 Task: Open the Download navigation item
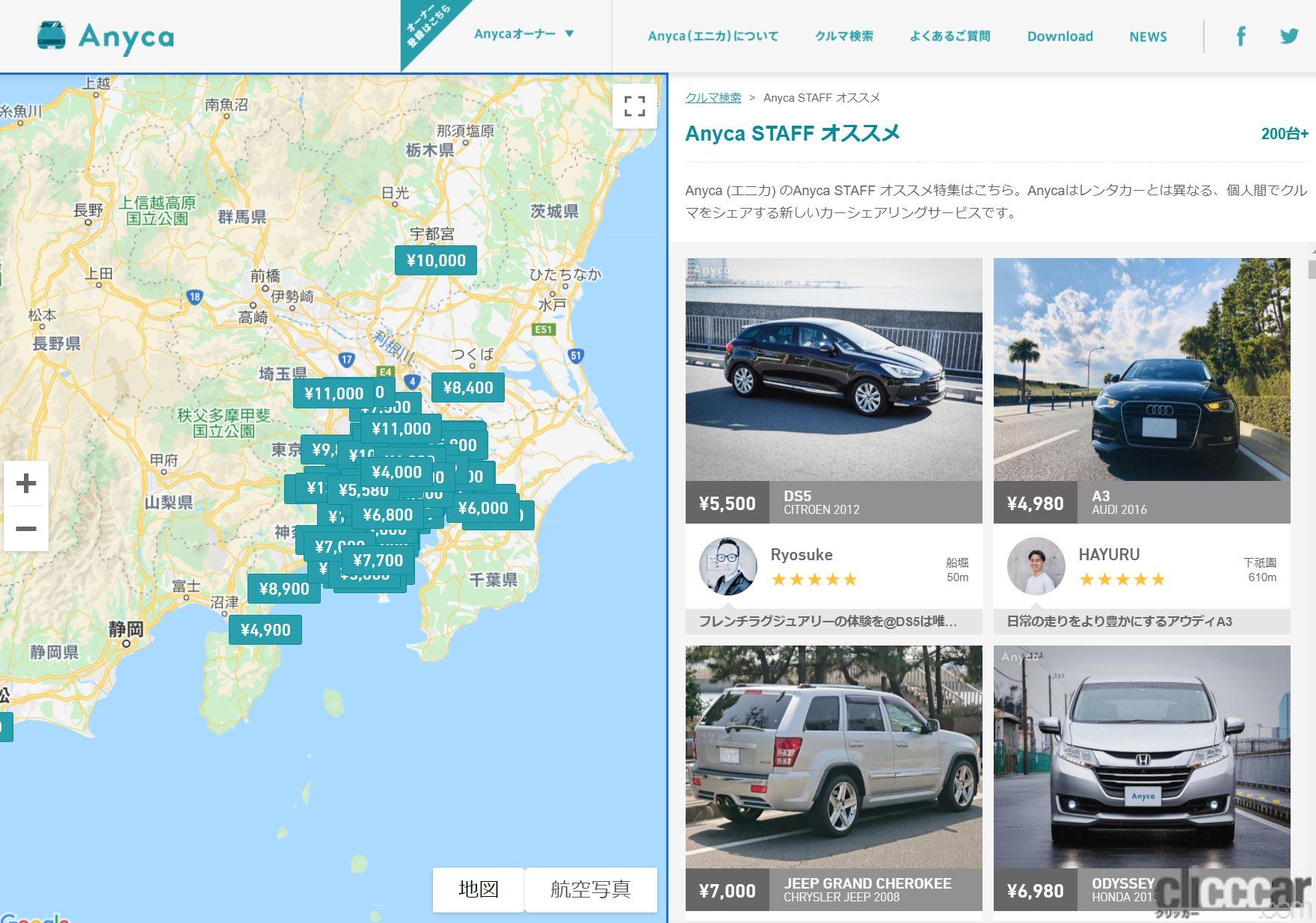coord(1060,36)
